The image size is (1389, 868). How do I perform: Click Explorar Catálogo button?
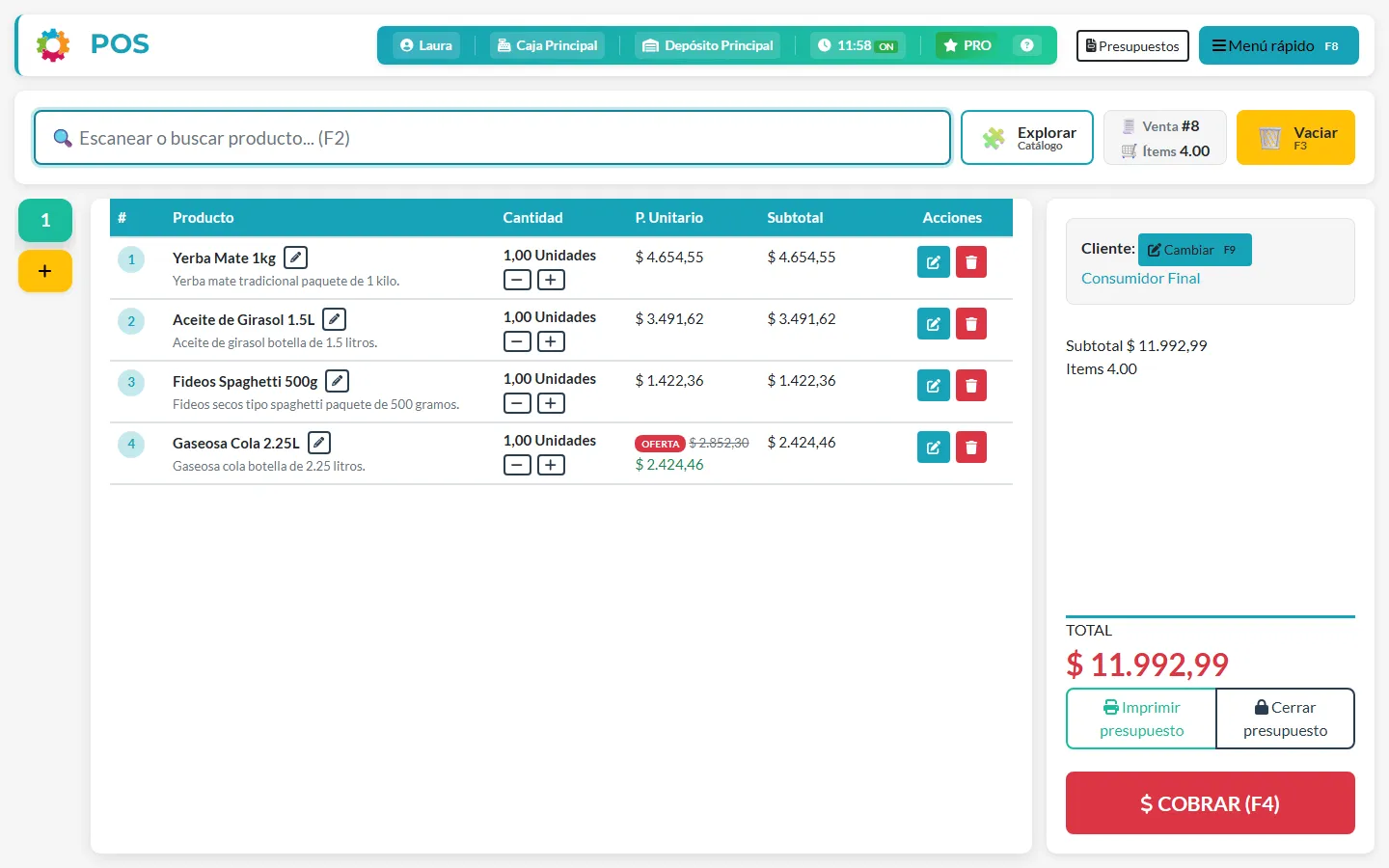coord(1027,138)
